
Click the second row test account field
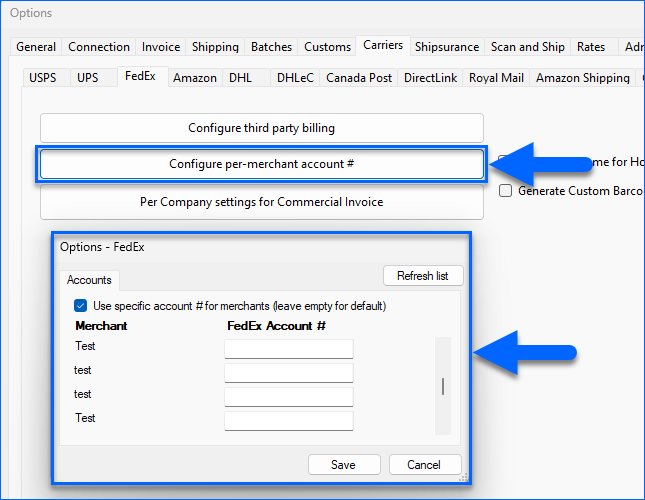(289, 373)
